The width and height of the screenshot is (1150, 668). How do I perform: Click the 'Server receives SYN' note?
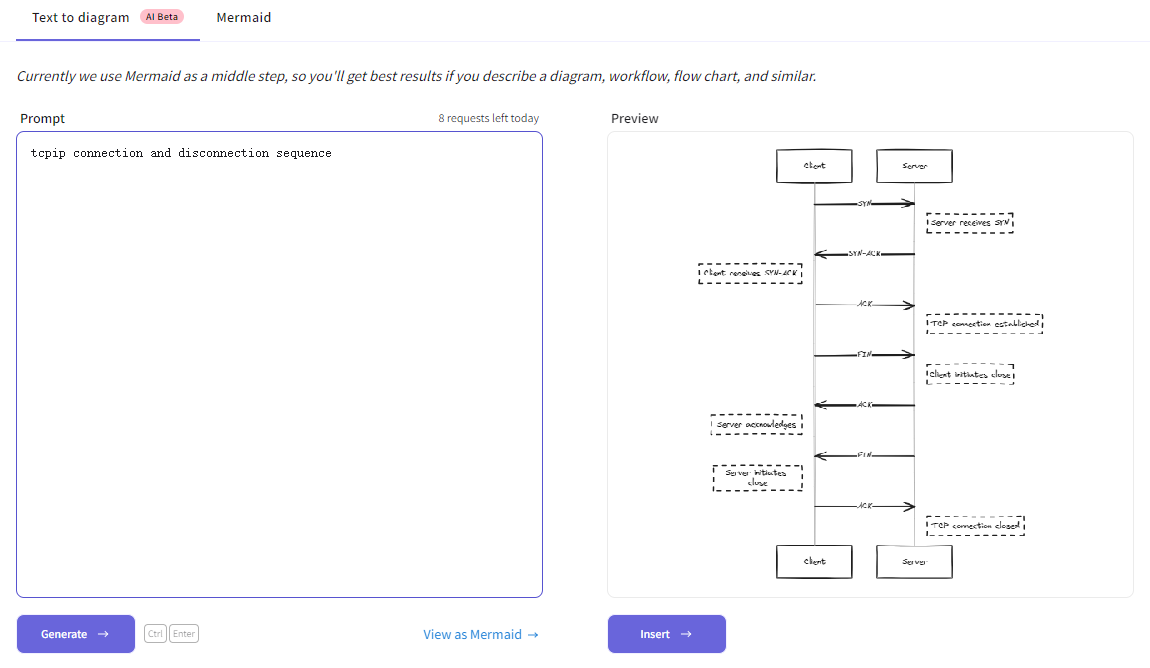[x=970, y=221]
